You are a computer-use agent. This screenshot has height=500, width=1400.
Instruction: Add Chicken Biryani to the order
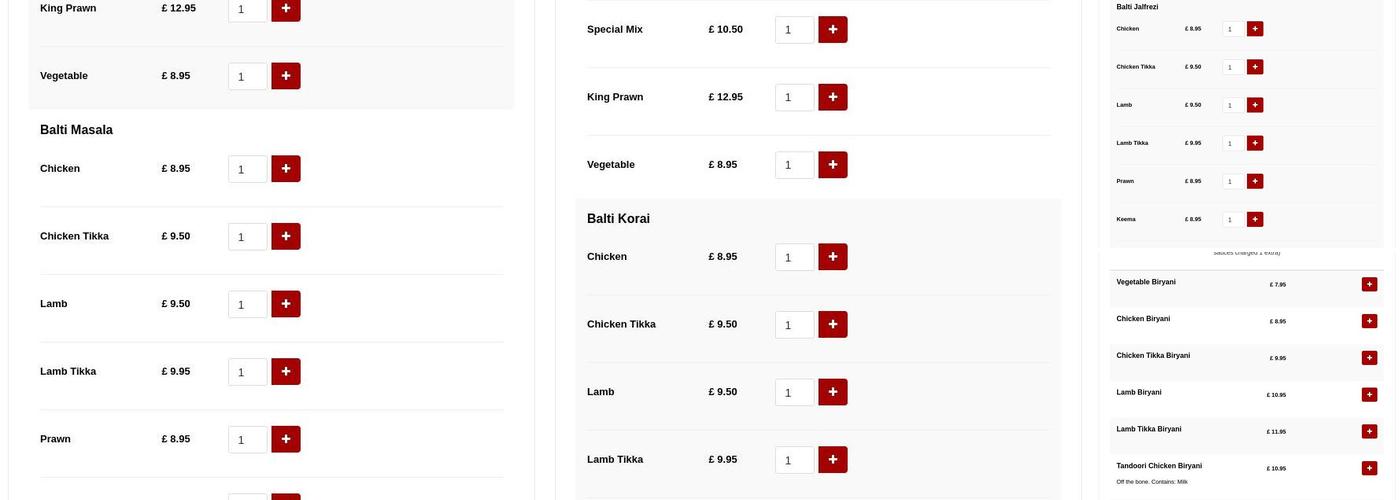1369,321
